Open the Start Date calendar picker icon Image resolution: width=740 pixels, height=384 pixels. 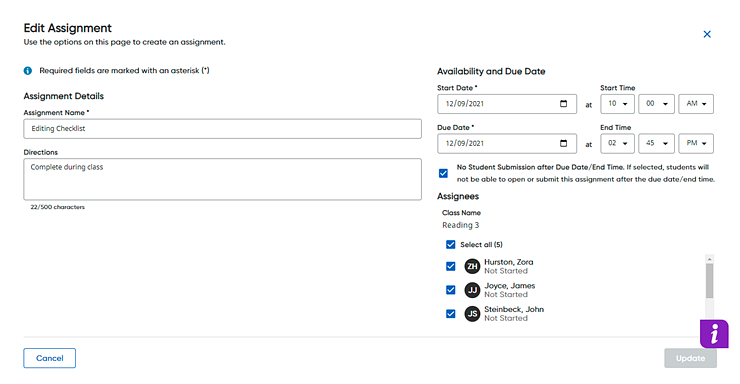coord(563,104)
